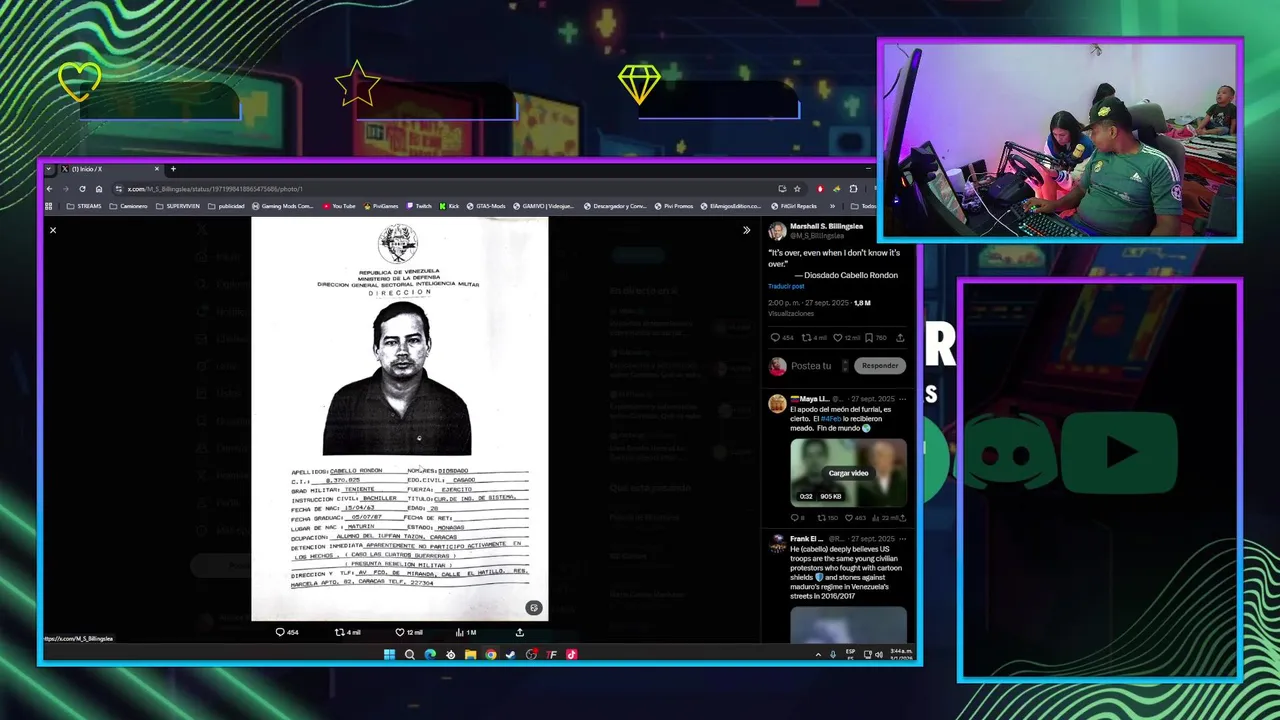Open Frank El ... reply author name
Viewport: 1280px width, 720px height.
tap(807, 539)
